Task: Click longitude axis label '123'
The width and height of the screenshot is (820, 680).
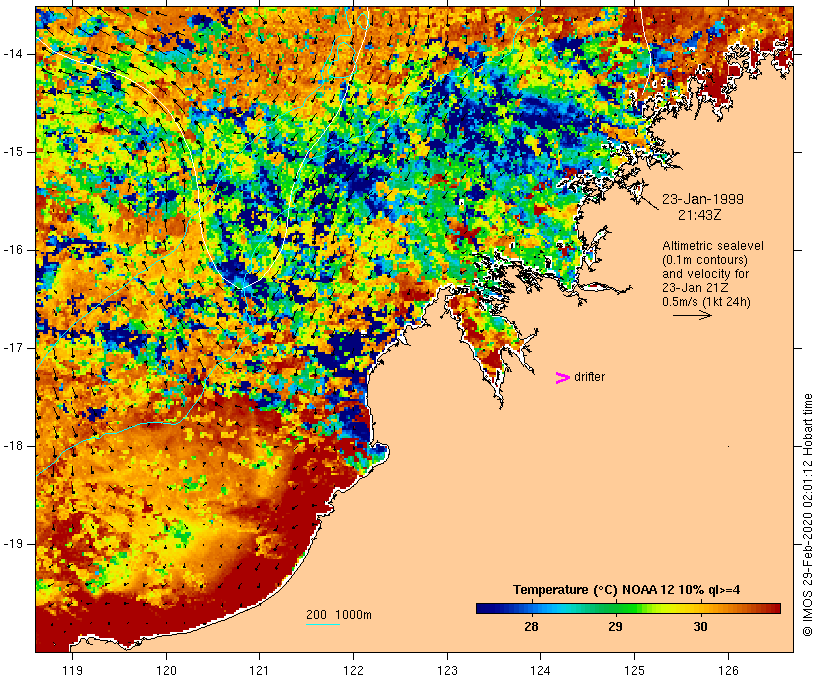Action: tap(447, 670)
